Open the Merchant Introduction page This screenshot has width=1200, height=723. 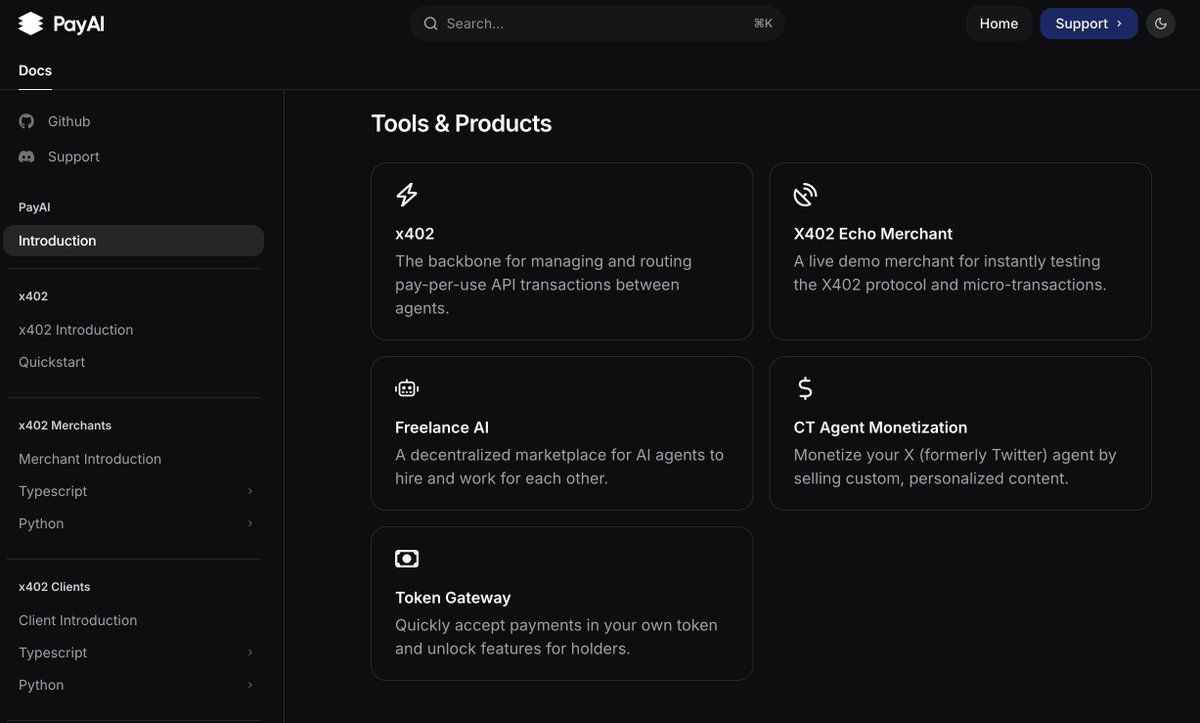coord(90,458)
